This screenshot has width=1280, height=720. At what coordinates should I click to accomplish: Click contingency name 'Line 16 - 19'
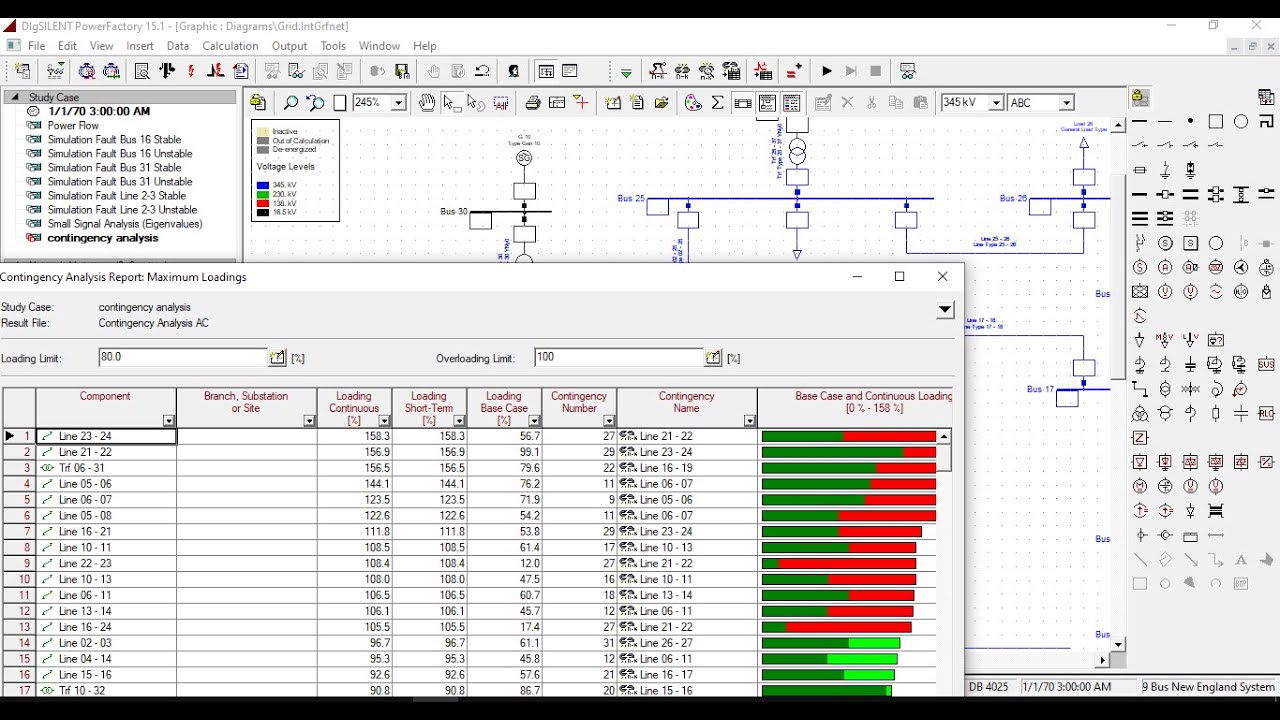[x=666, y=468]
